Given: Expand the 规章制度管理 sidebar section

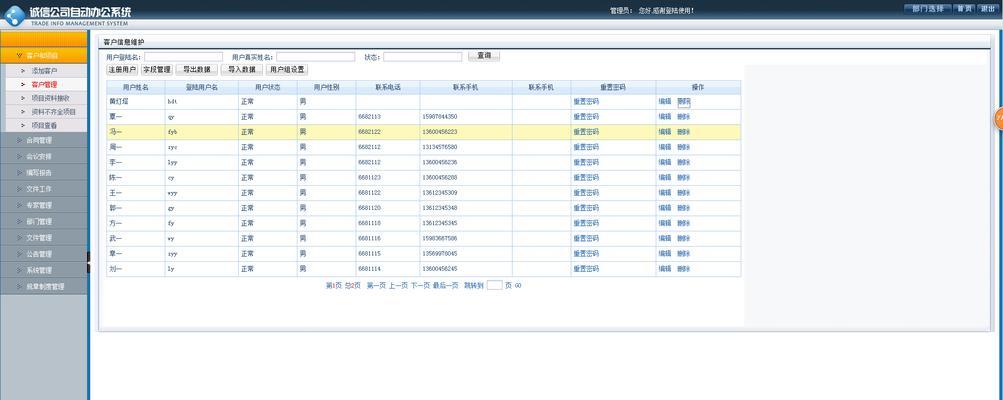Looking at the screenshot, I should 43,287.
